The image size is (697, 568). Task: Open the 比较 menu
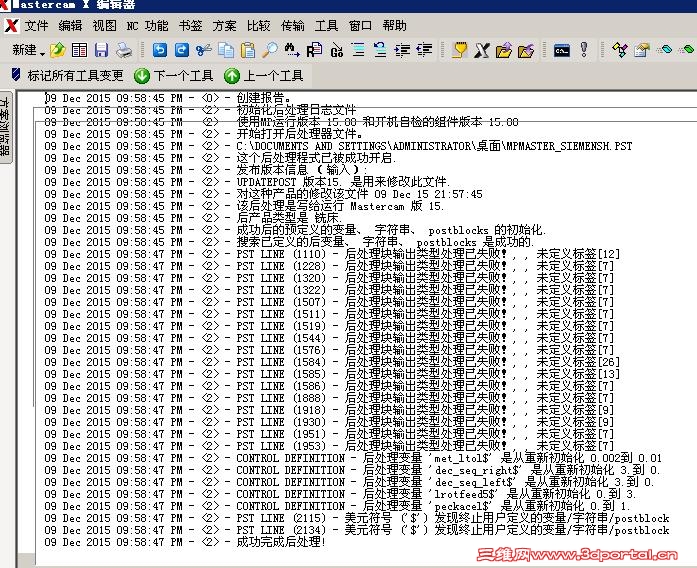[x=259, y=26]
